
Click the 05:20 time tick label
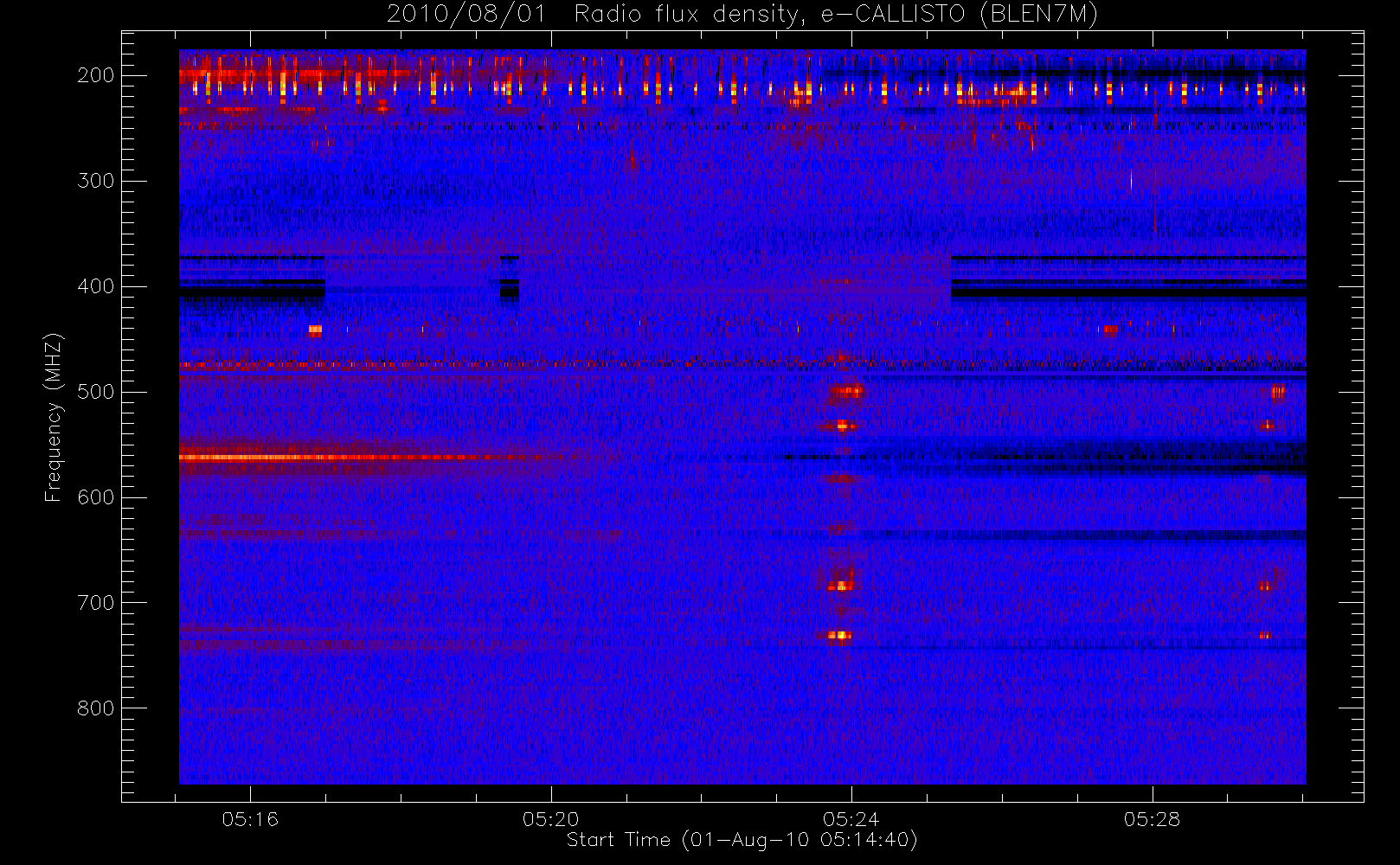tap(551, 819)
